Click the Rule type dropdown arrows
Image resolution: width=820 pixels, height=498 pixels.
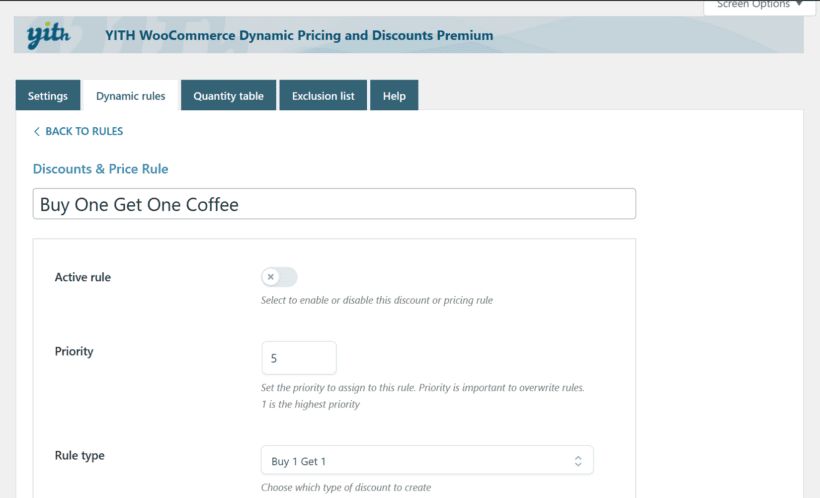(578, 461)
